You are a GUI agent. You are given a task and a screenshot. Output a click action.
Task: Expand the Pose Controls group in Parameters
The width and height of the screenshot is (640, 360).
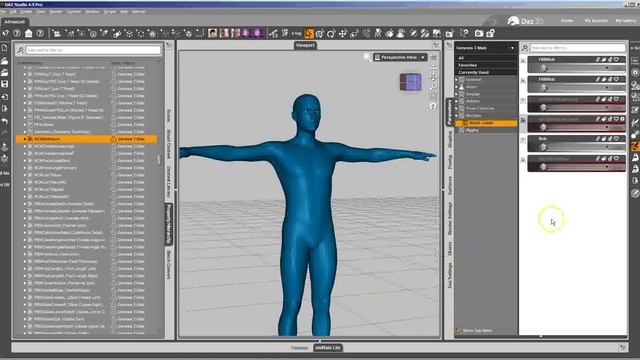[456, 109]
